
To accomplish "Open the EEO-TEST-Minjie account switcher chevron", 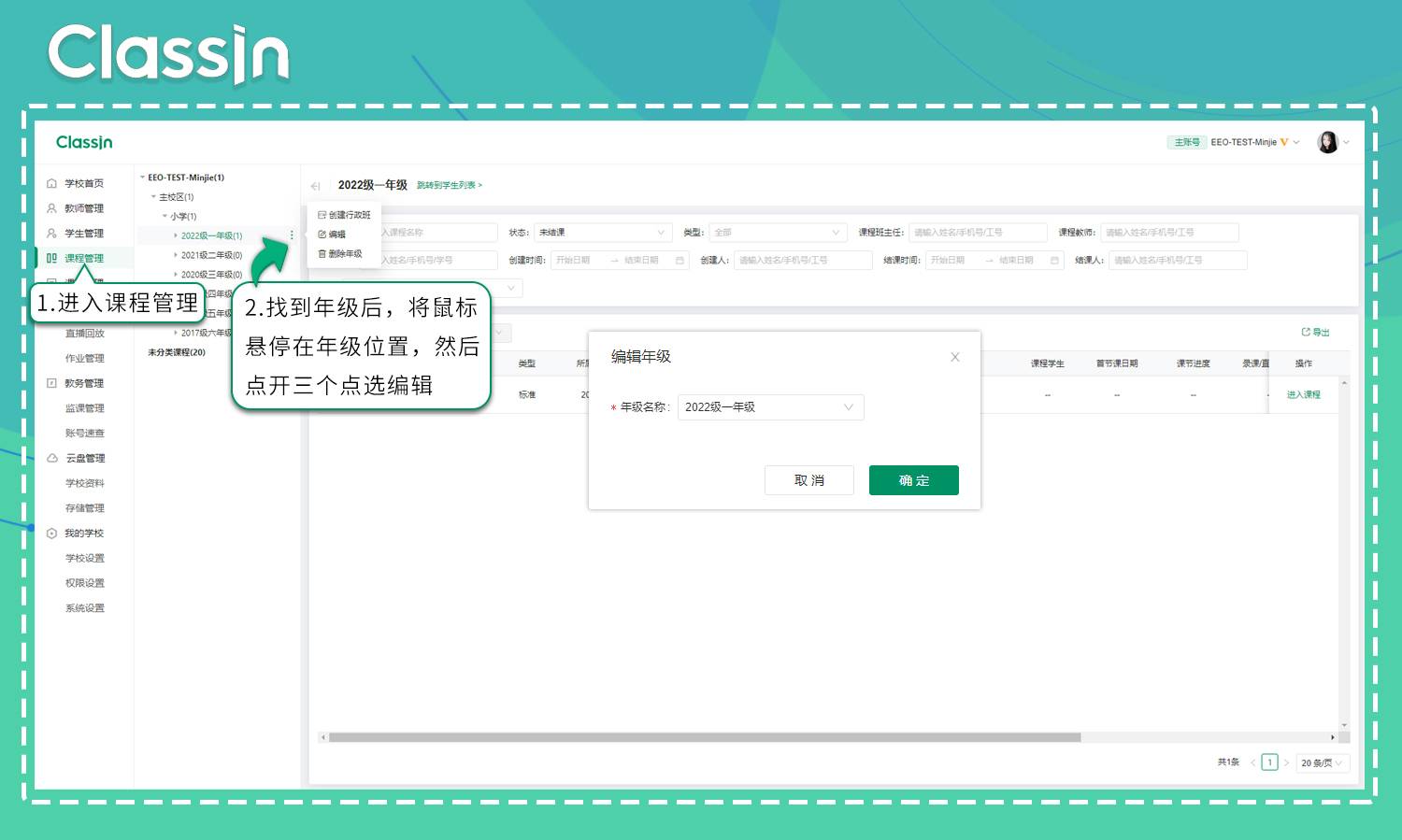I will 1296,142.
